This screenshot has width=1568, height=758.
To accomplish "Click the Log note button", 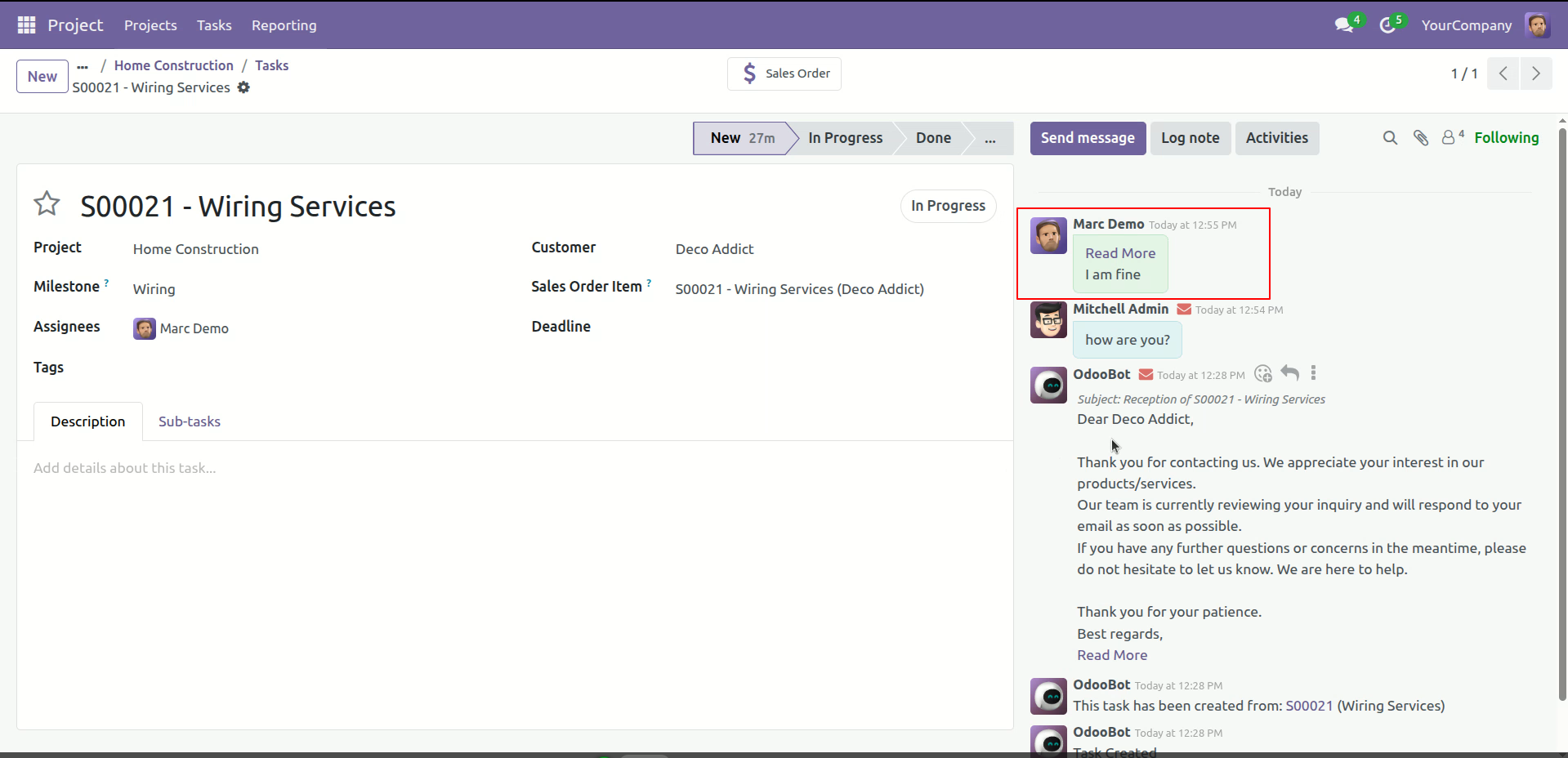I will click(x=1191, y=138).
